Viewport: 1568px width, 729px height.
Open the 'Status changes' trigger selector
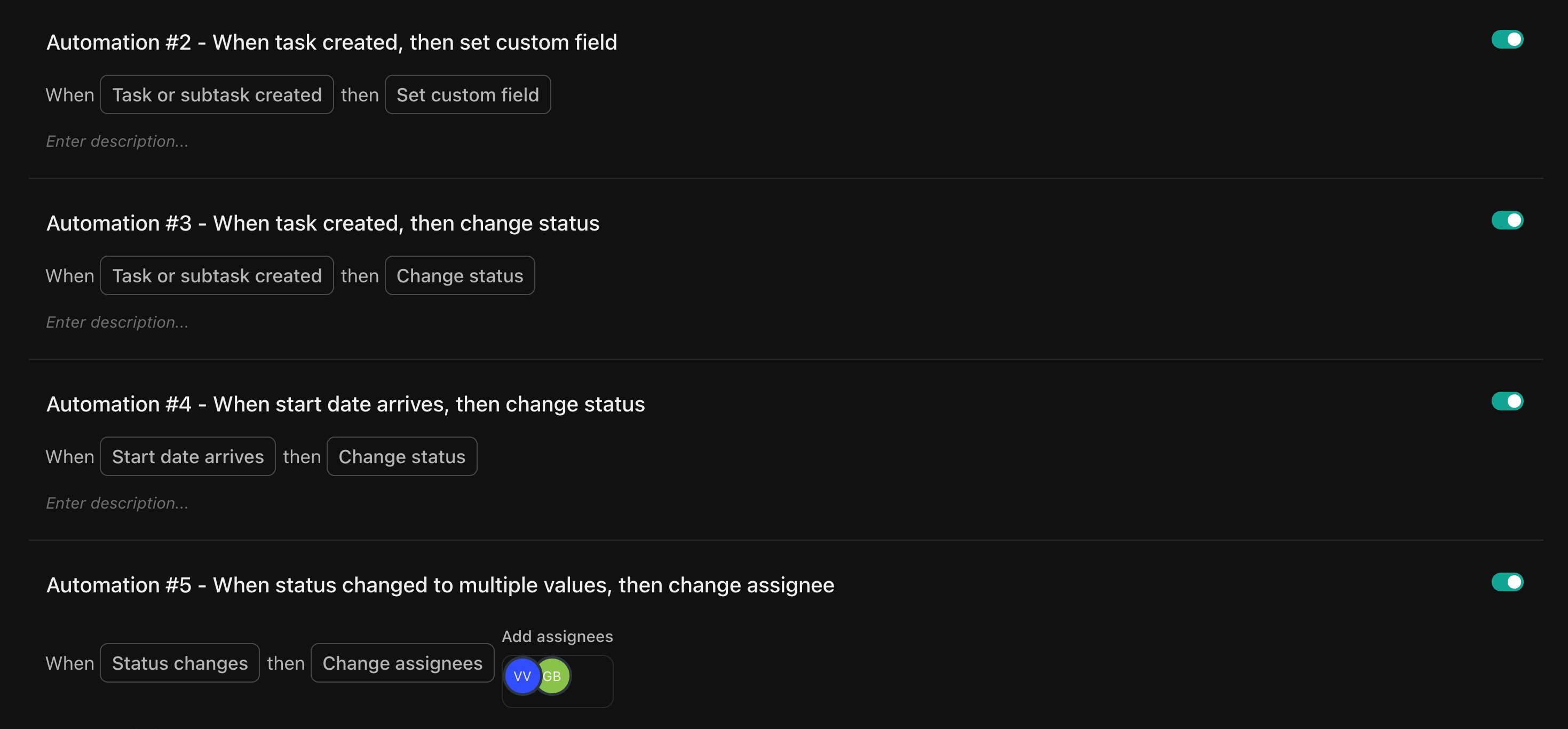click(x=179, y=663)
